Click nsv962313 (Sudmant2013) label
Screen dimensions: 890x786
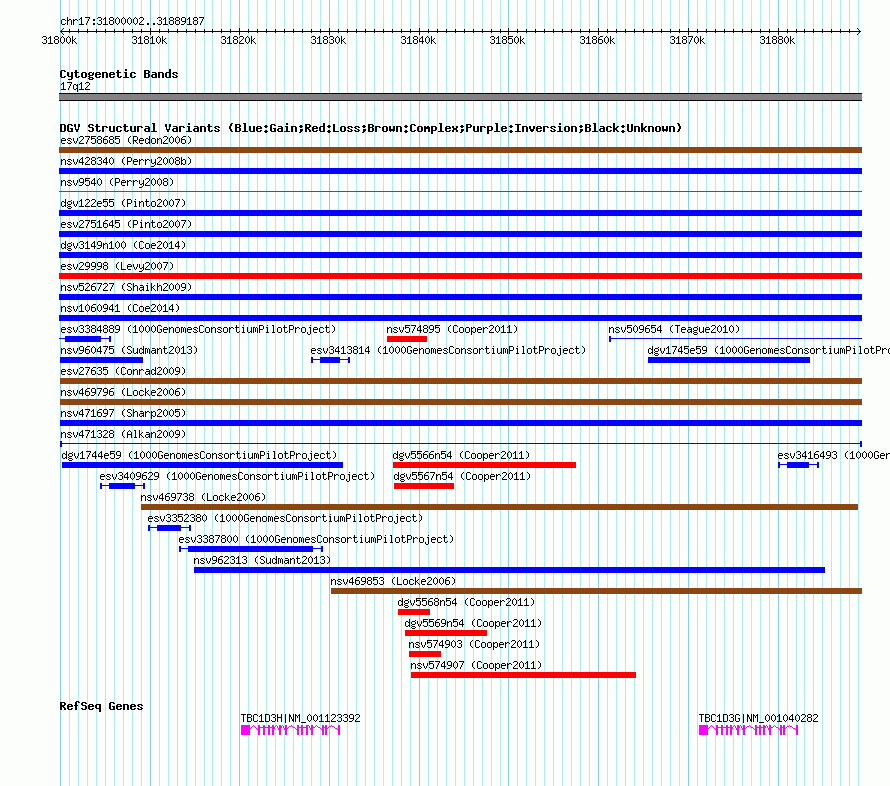262,560
